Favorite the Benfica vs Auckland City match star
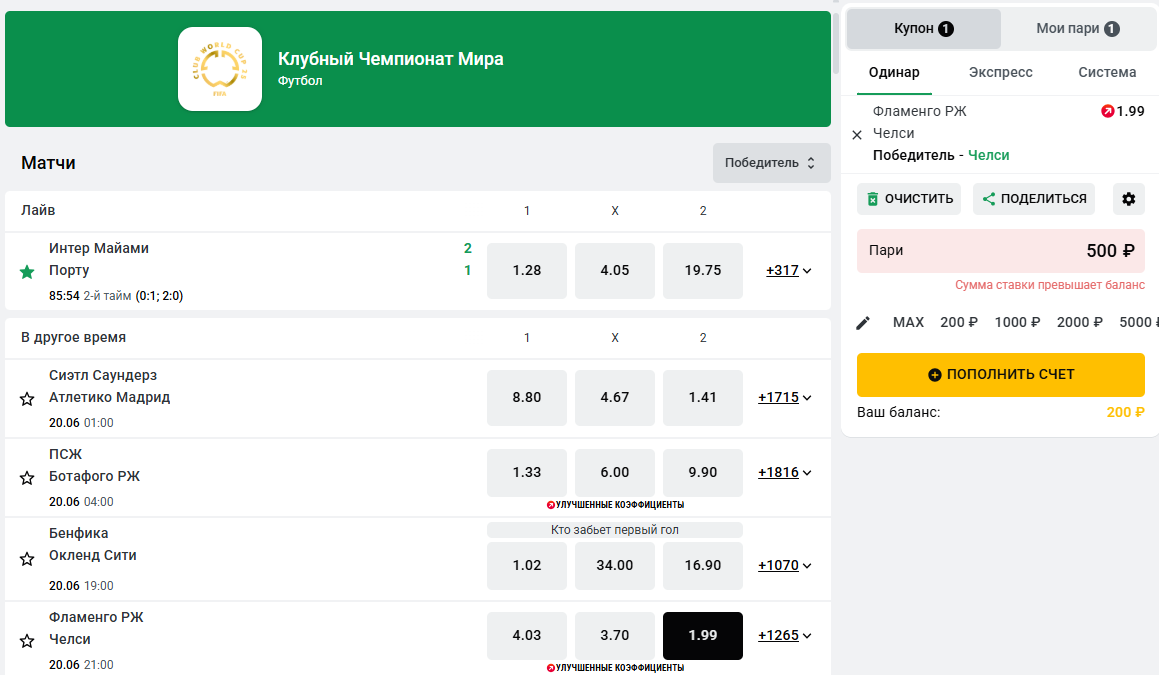 (27, 559)
